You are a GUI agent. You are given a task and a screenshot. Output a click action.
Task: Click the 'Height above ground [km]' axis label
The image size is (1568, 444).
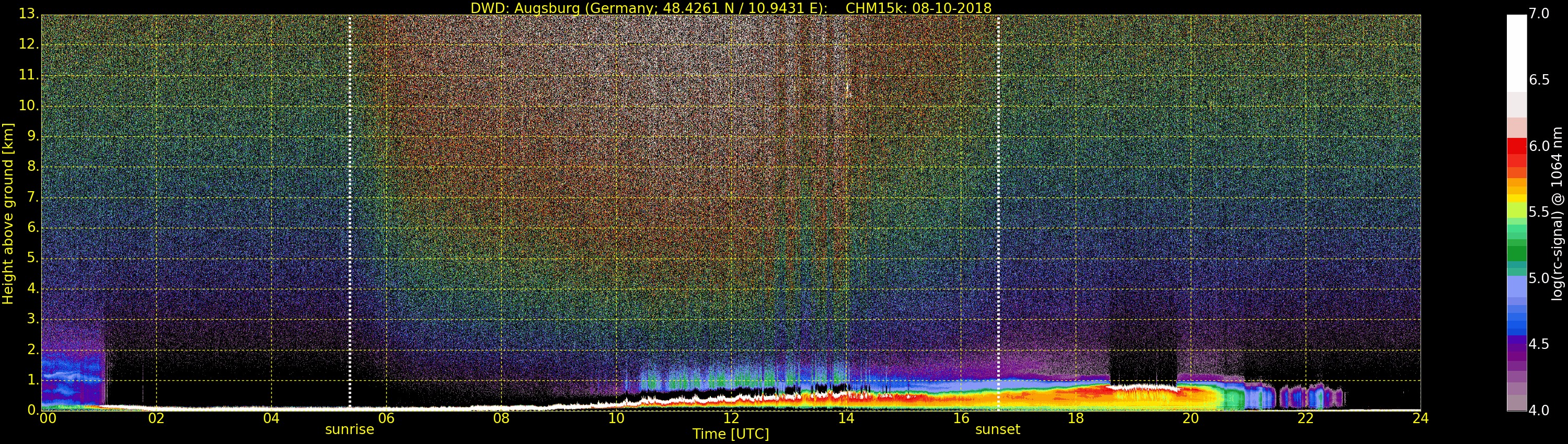tap(8, 213)
